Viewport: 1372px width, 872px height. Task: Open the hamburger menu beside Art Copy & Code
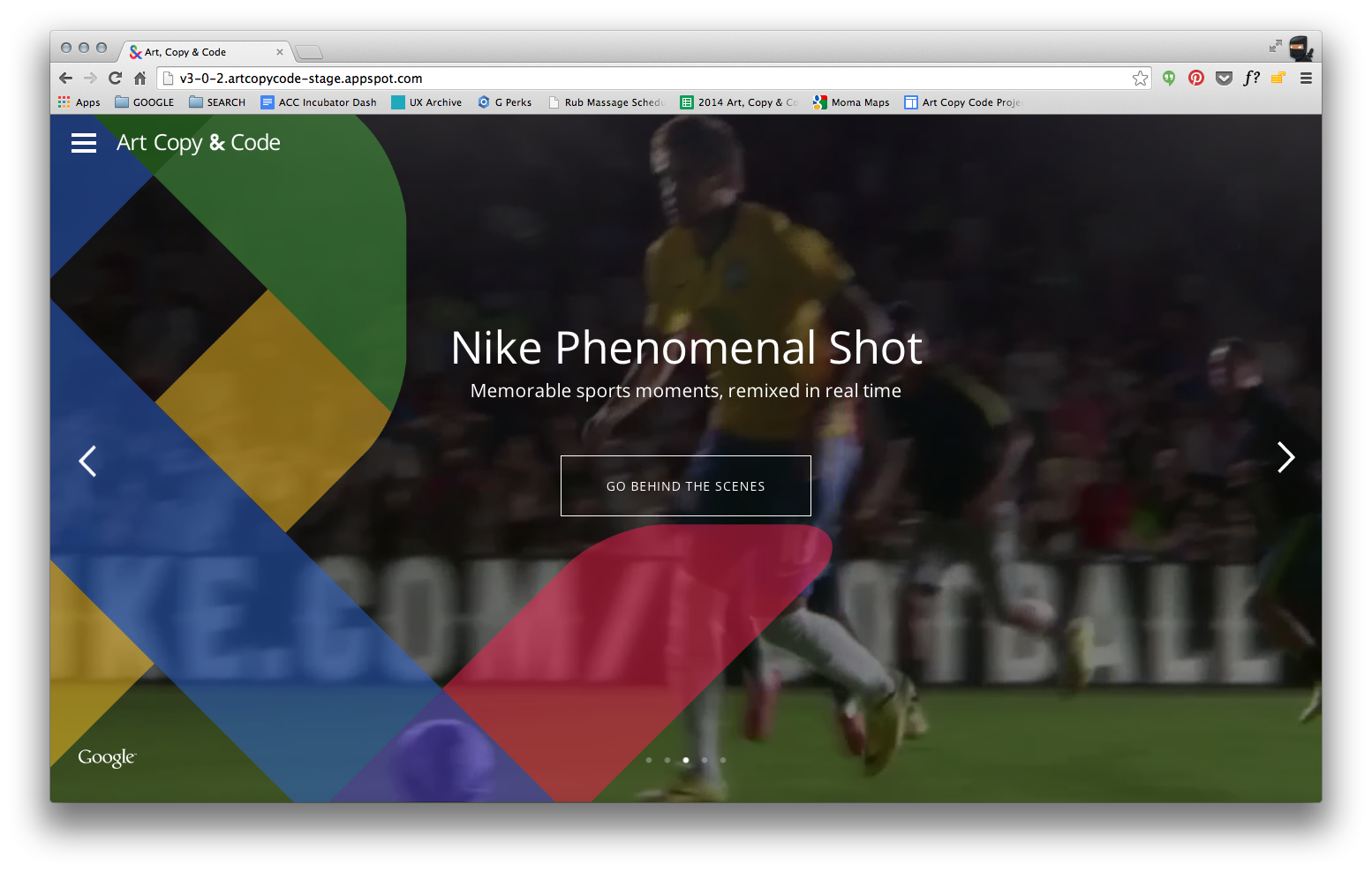point(84,143)
